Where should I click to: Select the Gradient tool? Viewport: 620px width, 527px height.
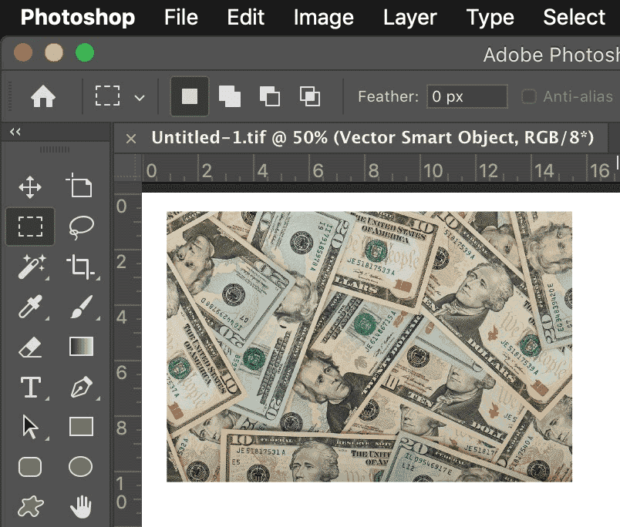coord(81,346)
